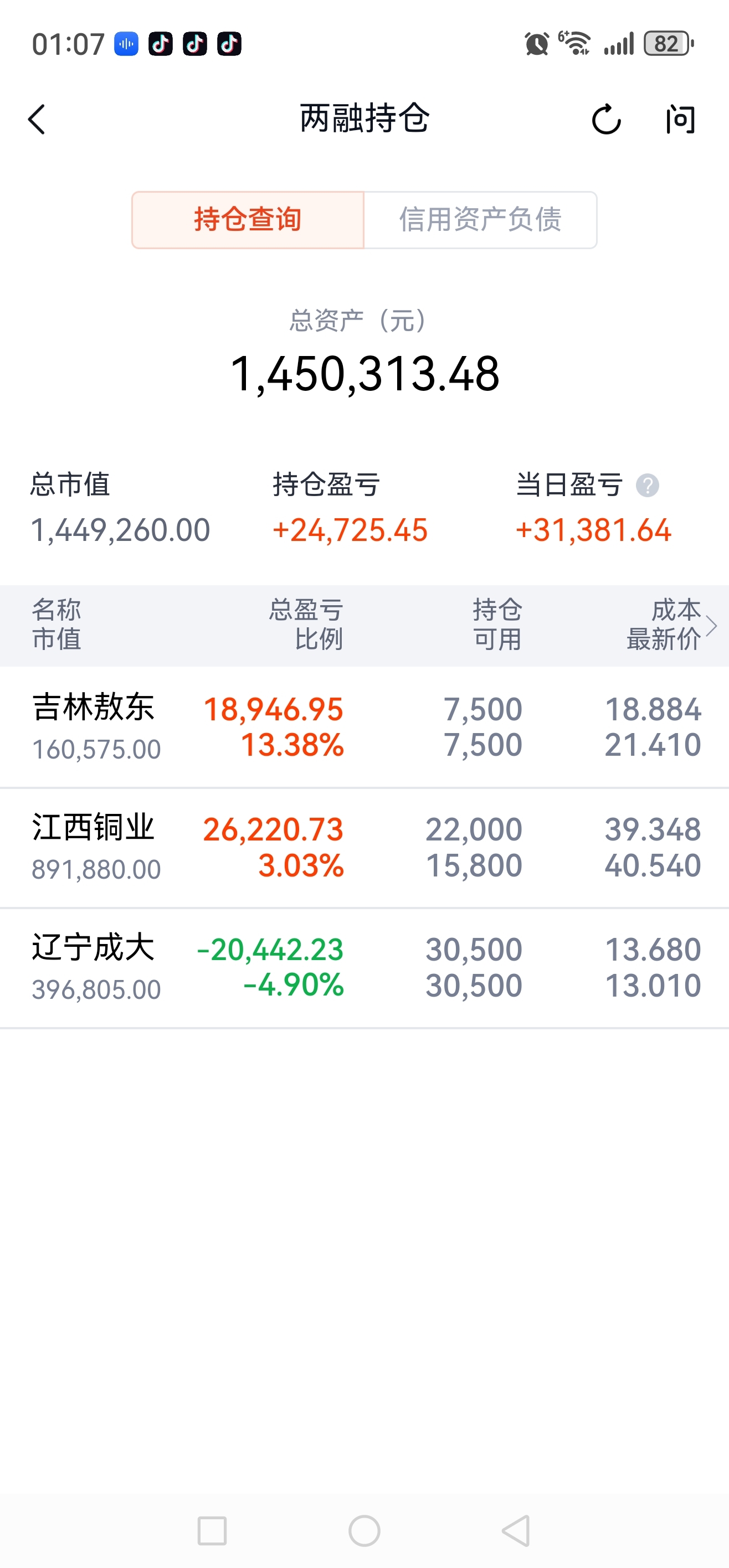
Task: Open recent apps square button
Action: coord(212,1531)
